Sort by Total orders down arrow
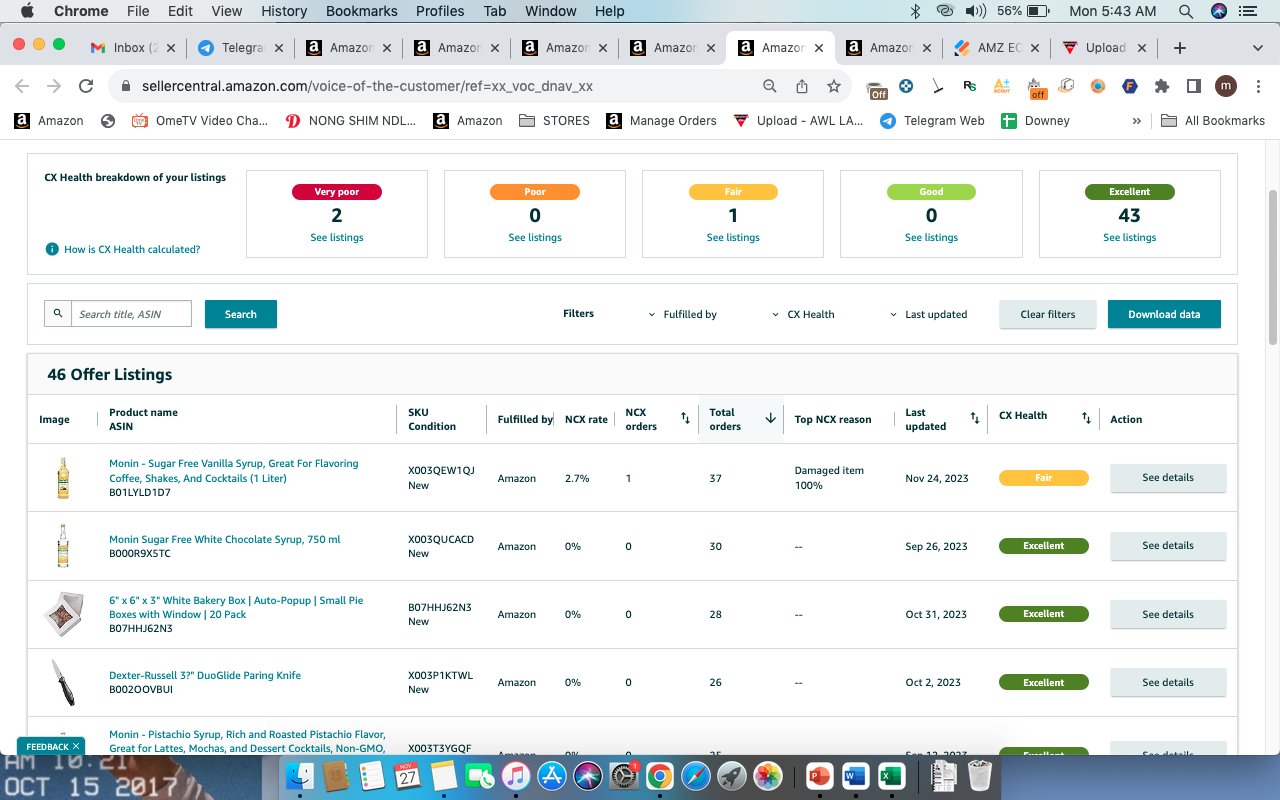Viewport: 1280px width, 800px height. [x=770, y=418]
